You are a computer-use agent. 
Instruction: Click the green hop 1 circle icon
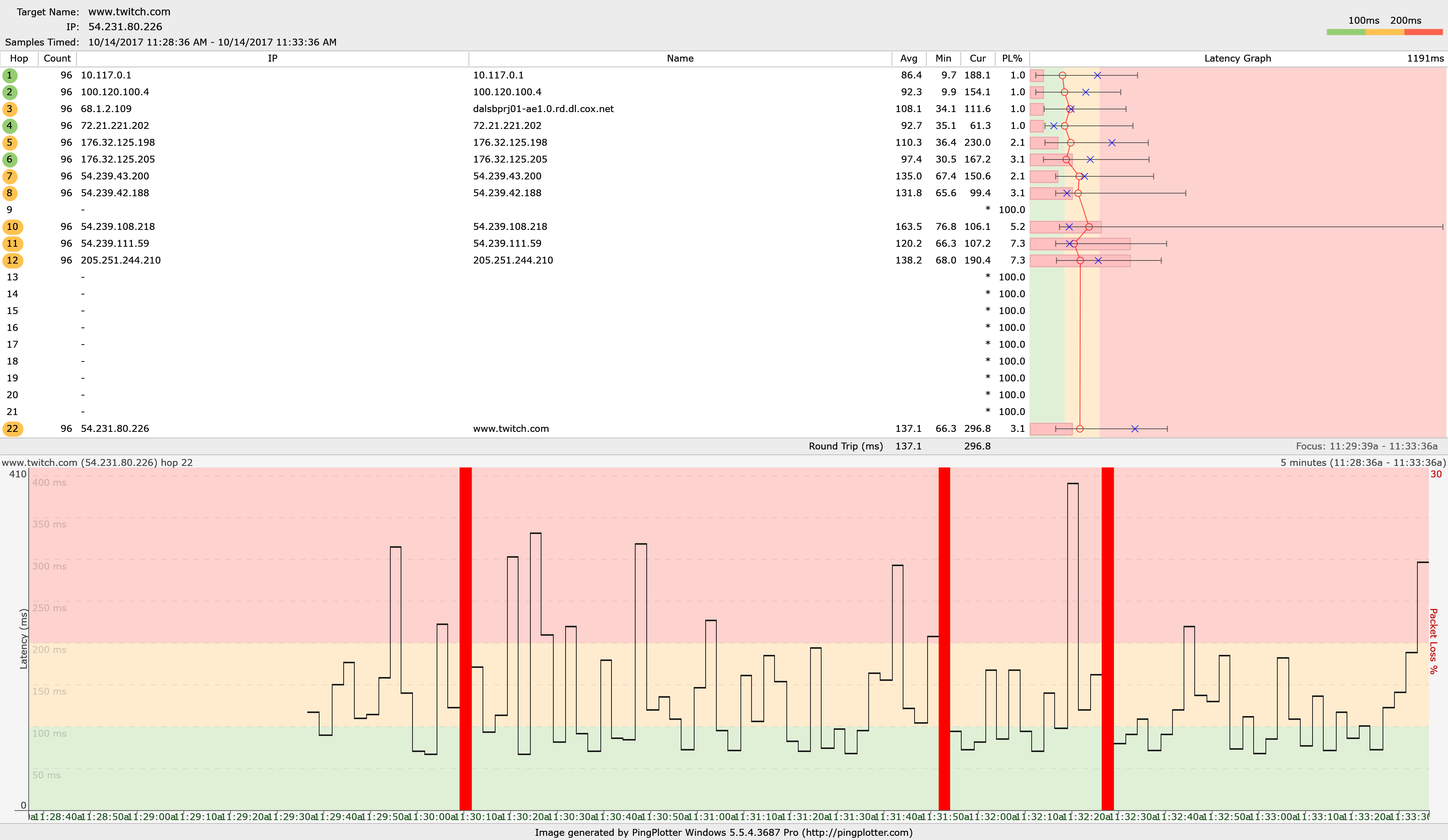click(x=9, y=75)
